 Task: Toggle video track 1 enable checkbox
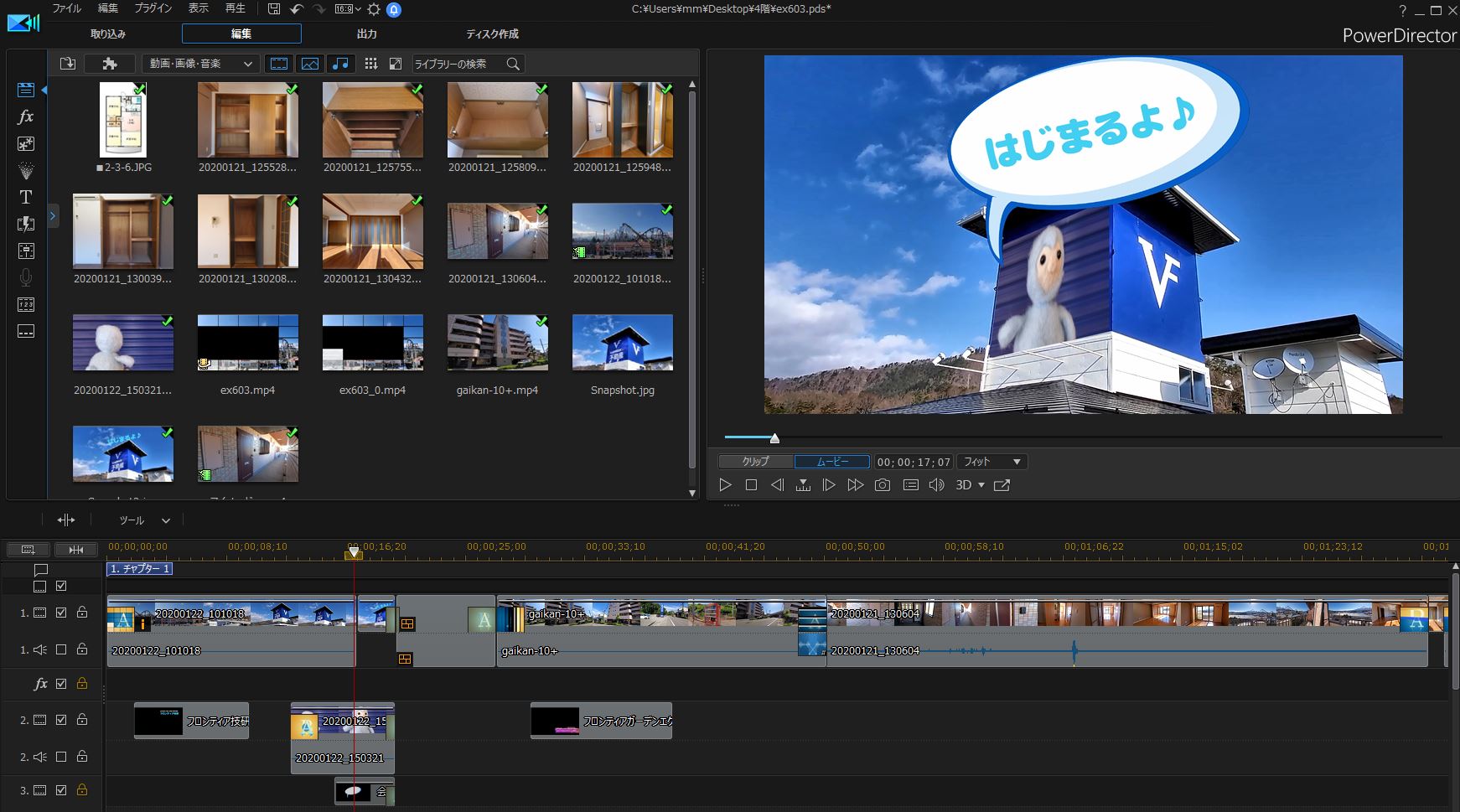tap(61, 613)
